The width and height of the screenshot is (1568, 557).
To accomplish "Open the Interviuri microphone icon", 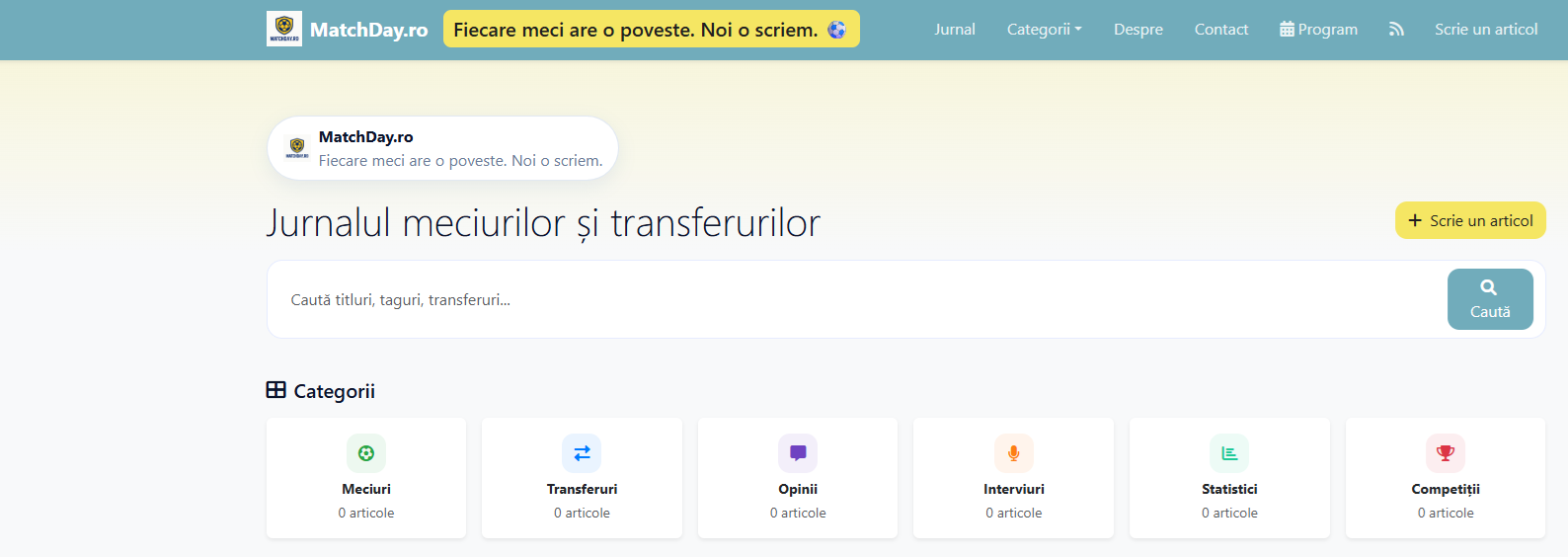I will [1013, 453].
